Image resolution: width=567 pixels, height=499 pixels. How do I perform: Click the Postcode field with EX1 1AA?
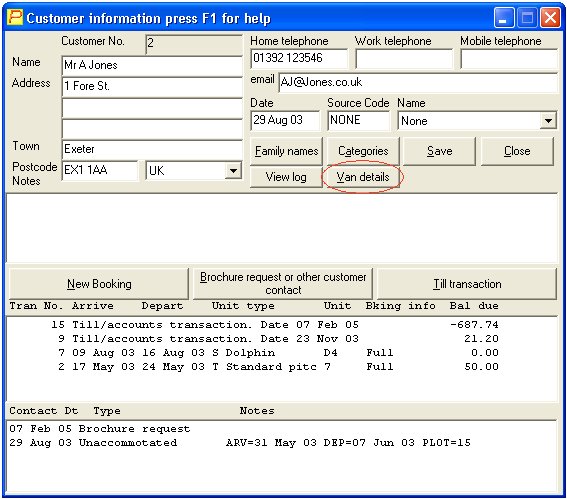point(100,170)
